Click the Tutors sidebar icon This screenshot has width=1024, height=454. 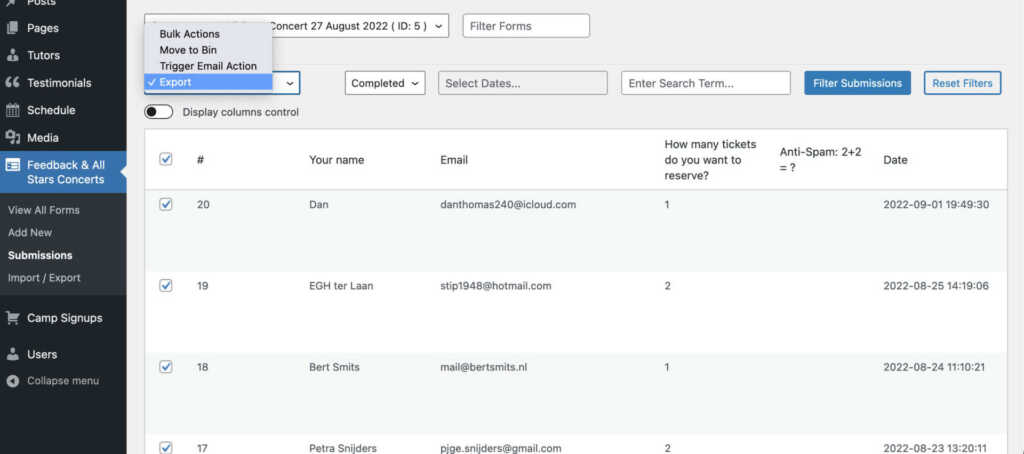12,56
